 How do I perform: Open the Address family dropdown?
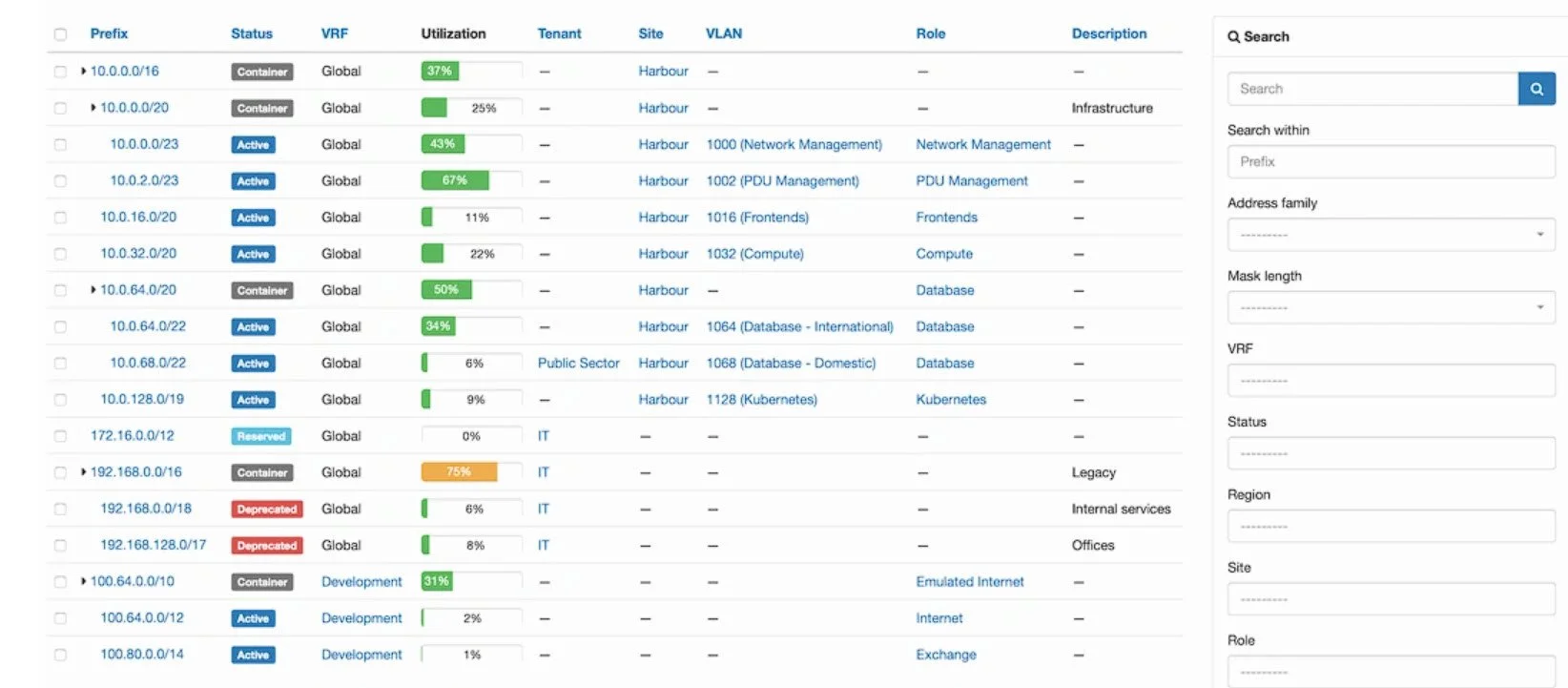point(1392,235)
